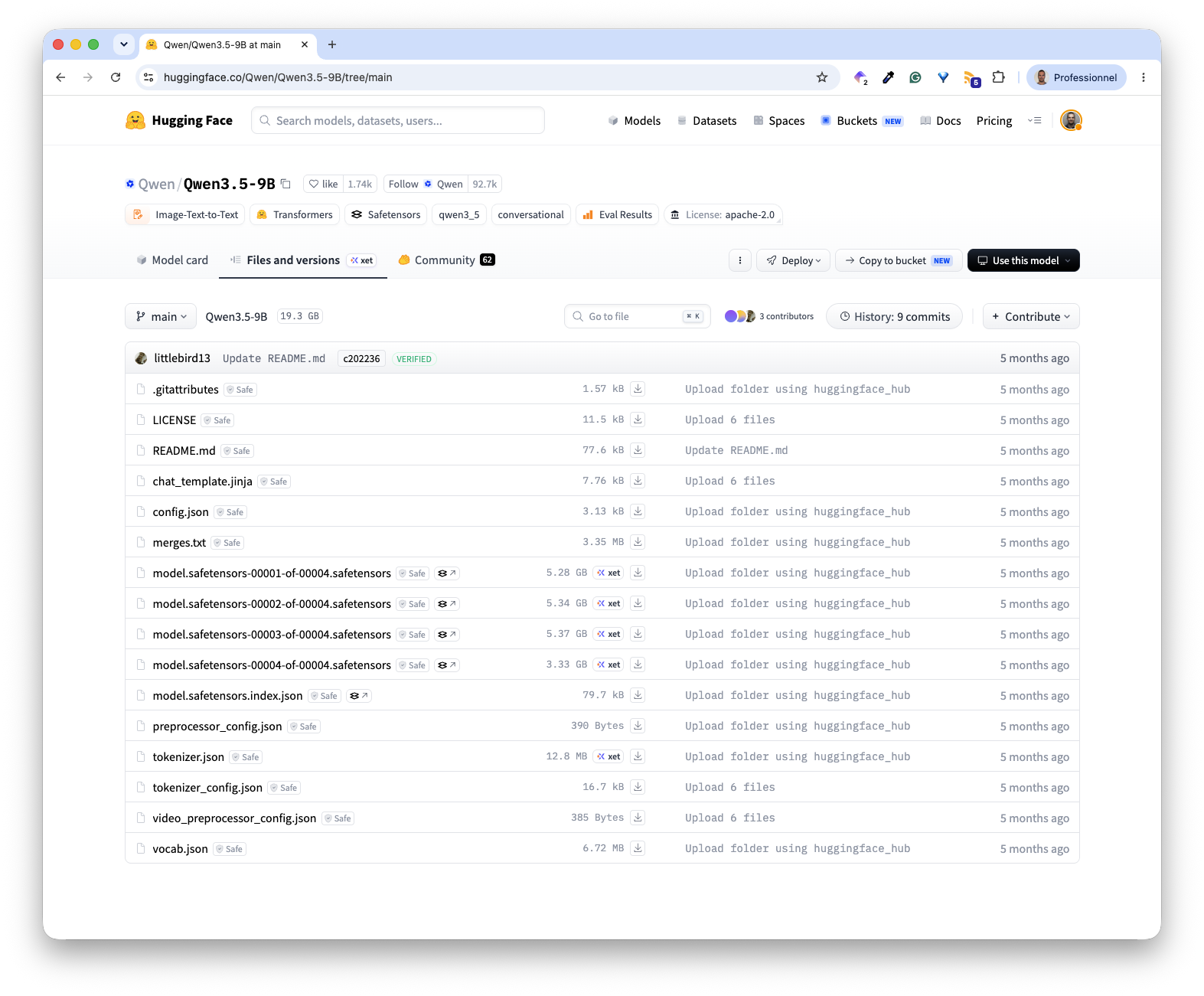
Task: Click the xet badge on shard 00003-of-00004
Action: [609, 634]
